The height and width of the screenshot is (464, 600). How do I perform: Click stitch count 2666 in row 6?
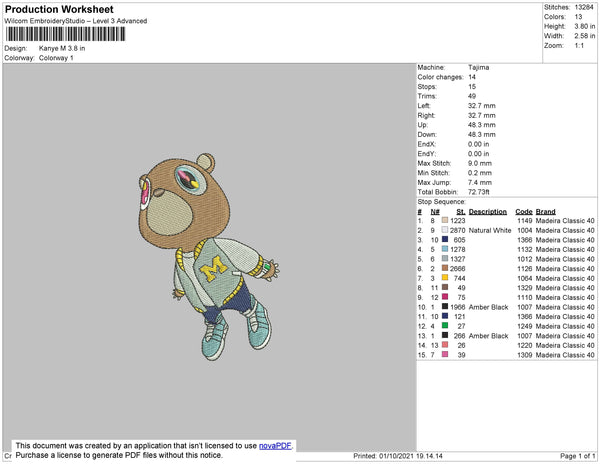[458, 269]
